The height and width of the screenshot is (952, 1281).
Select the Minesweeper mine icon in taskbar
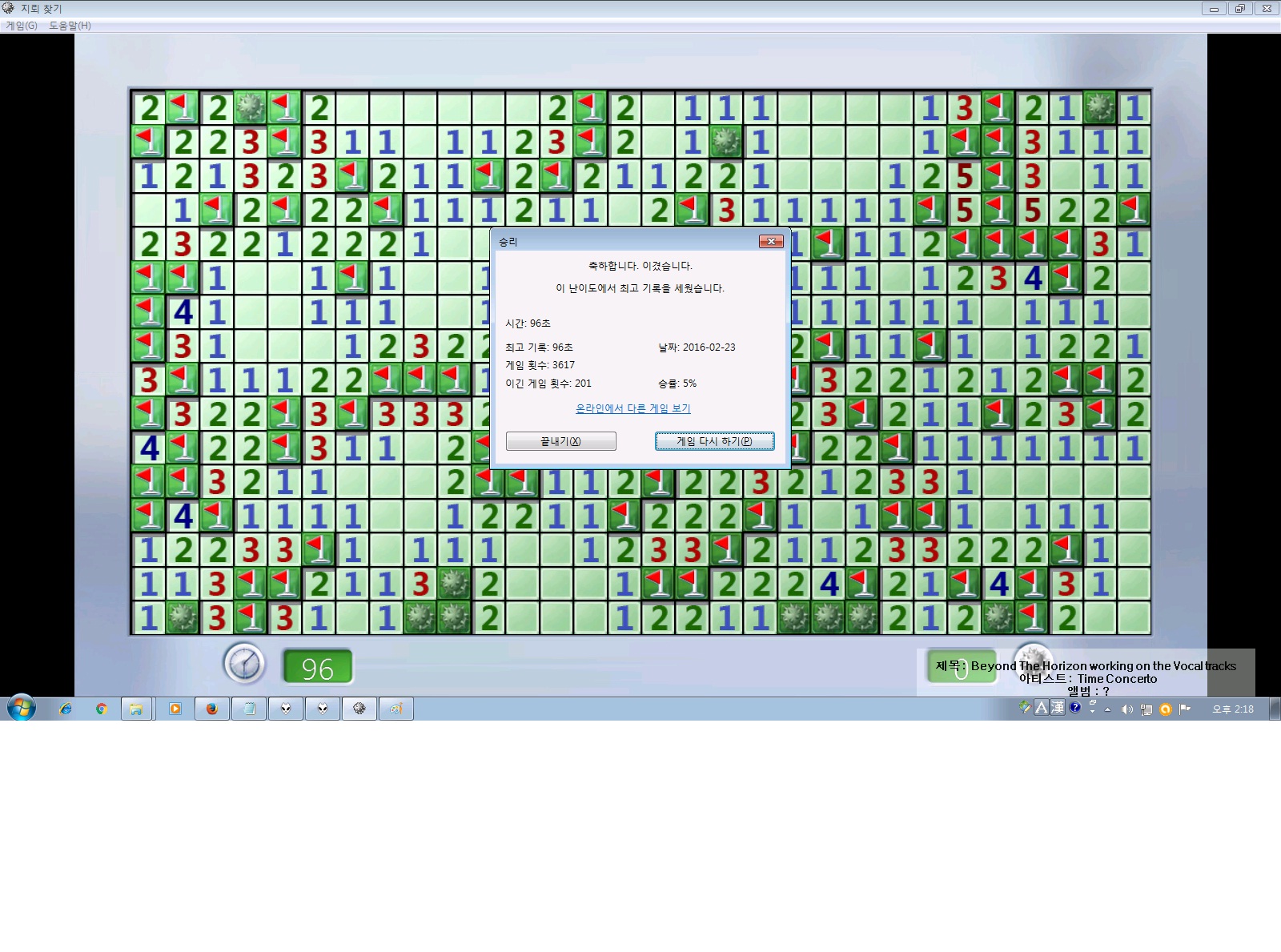coord(359,709)
